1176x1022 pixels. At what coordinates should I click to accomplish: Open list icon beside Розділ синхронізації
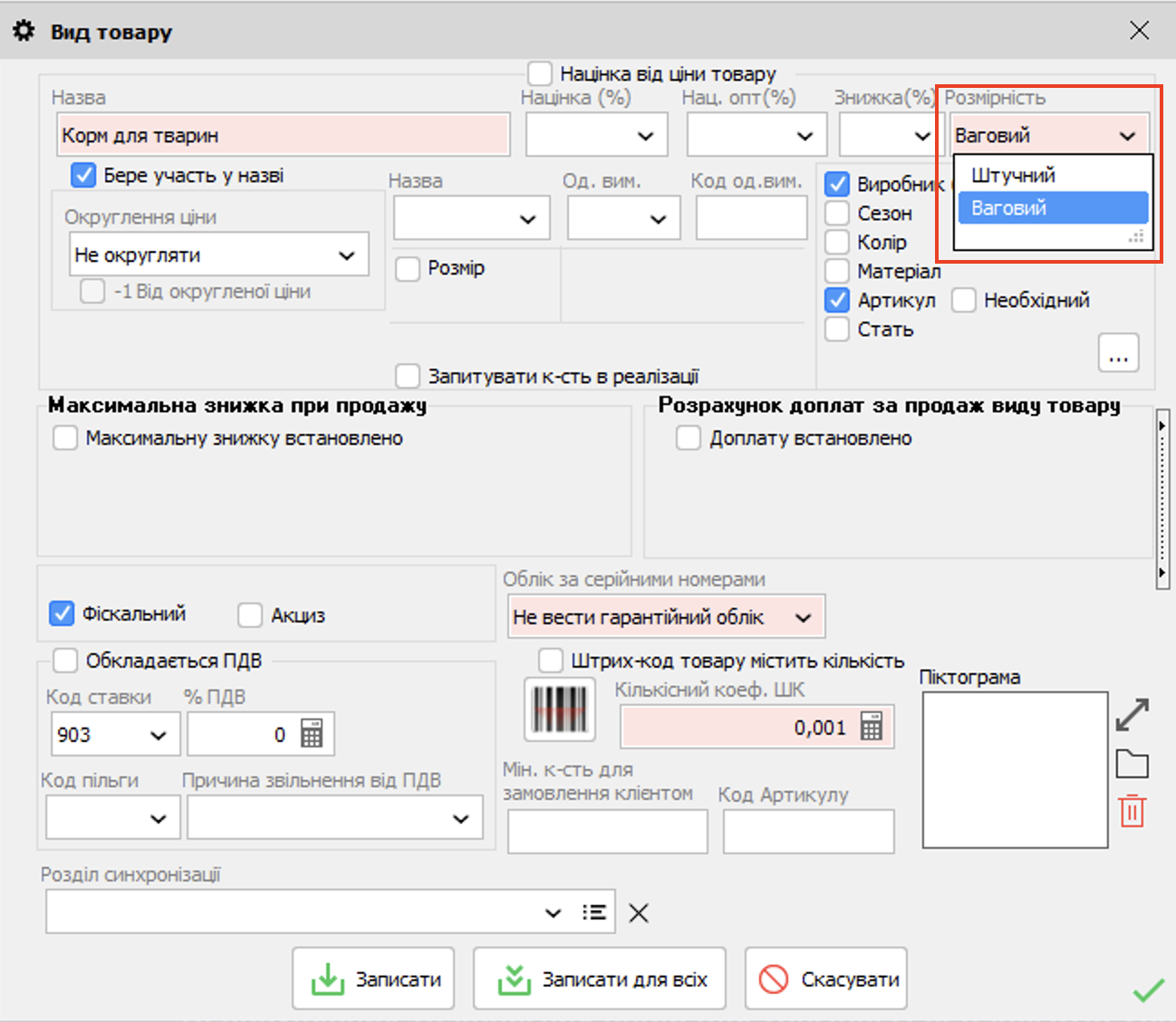click(594, 912)
